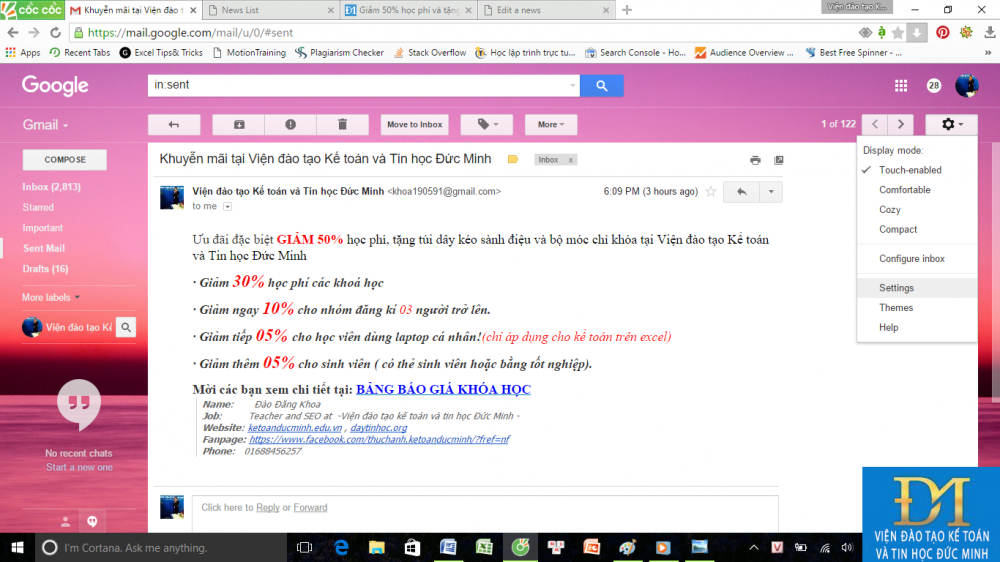The height and width of the screenshot is (562, 1000).
Task: Open the Sent Mail folder
Action: (x=44, y=248)
